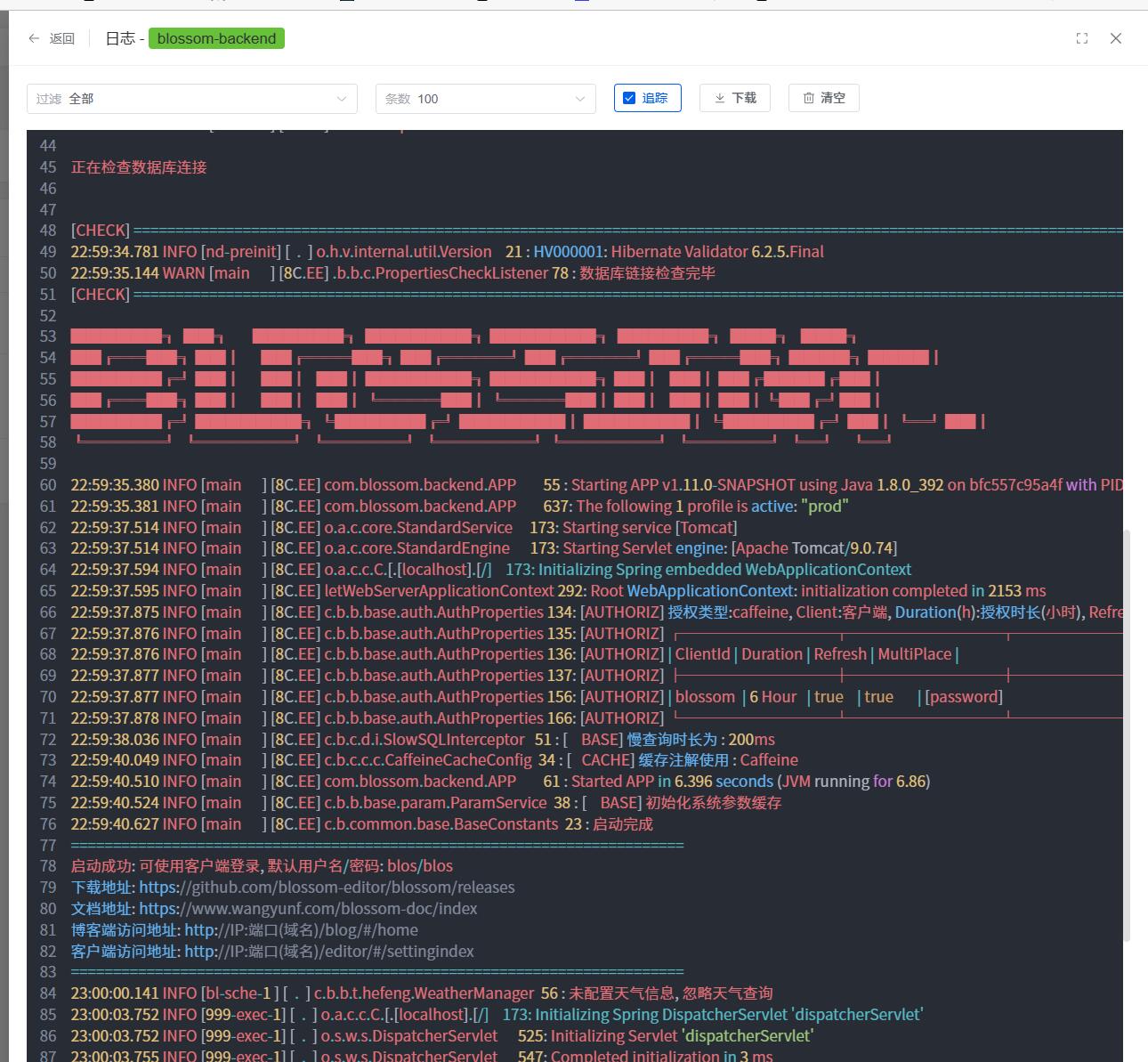The image size is (1148, 1062).
Task: Select the Initializing Spring DispatcherServlet line
Action: pyautogui.click(x=497, y=1015)
